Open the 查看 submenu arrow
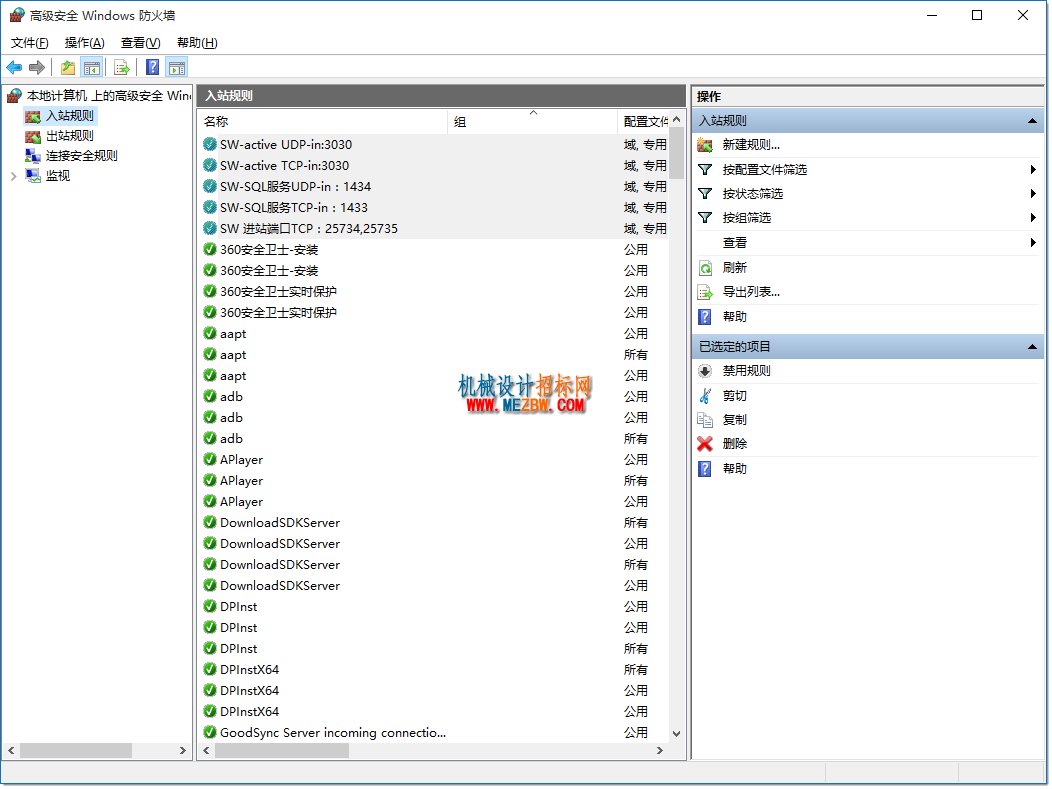 point(1033,243)
